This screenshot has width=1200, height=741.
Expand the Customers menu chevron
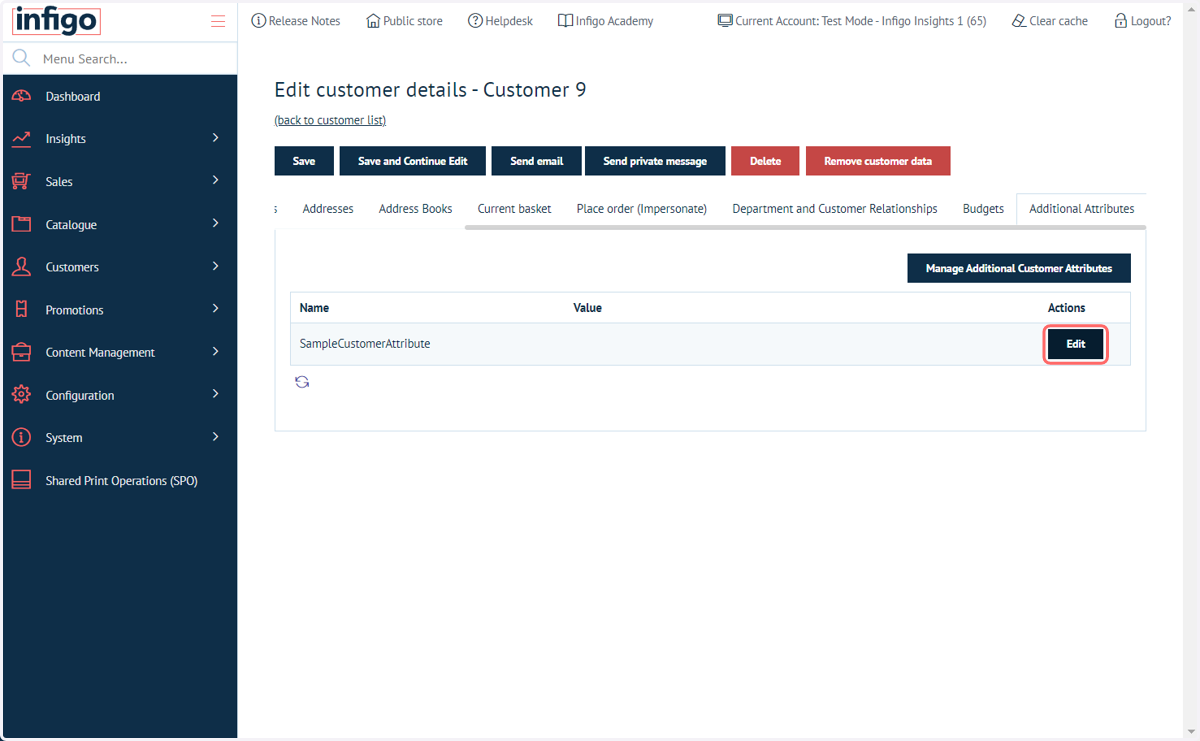215,266
